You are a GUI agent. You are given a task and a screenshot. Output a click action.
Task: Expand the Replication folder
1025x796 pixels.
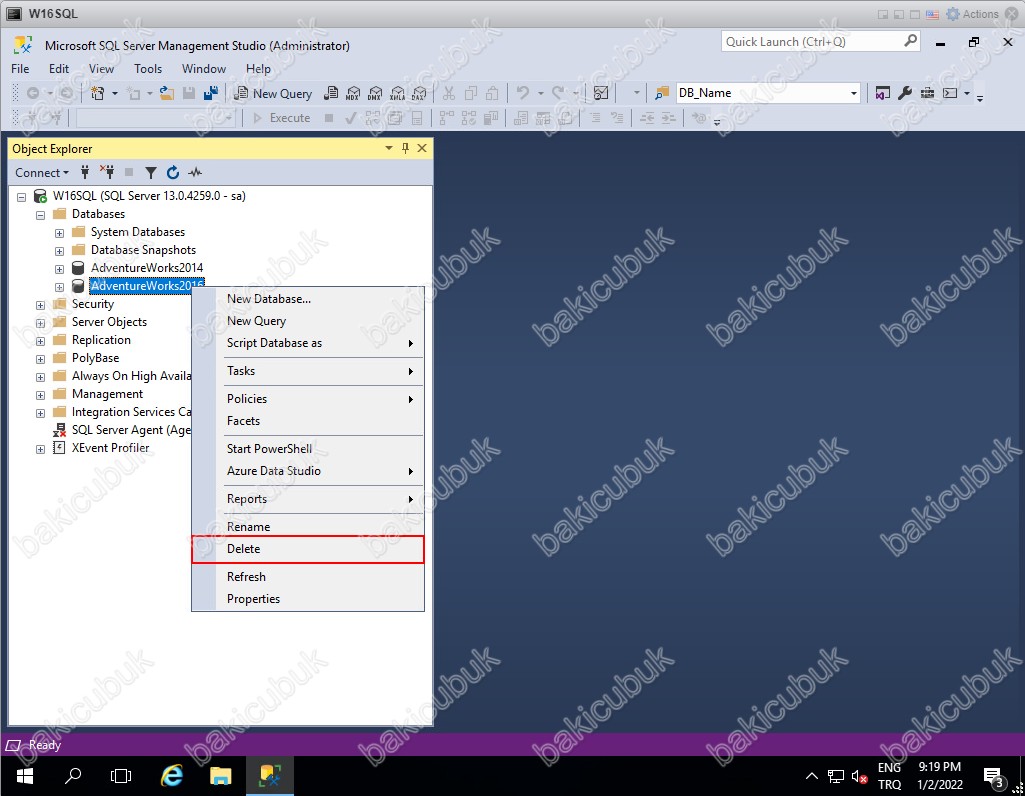[x=41, y=341]
